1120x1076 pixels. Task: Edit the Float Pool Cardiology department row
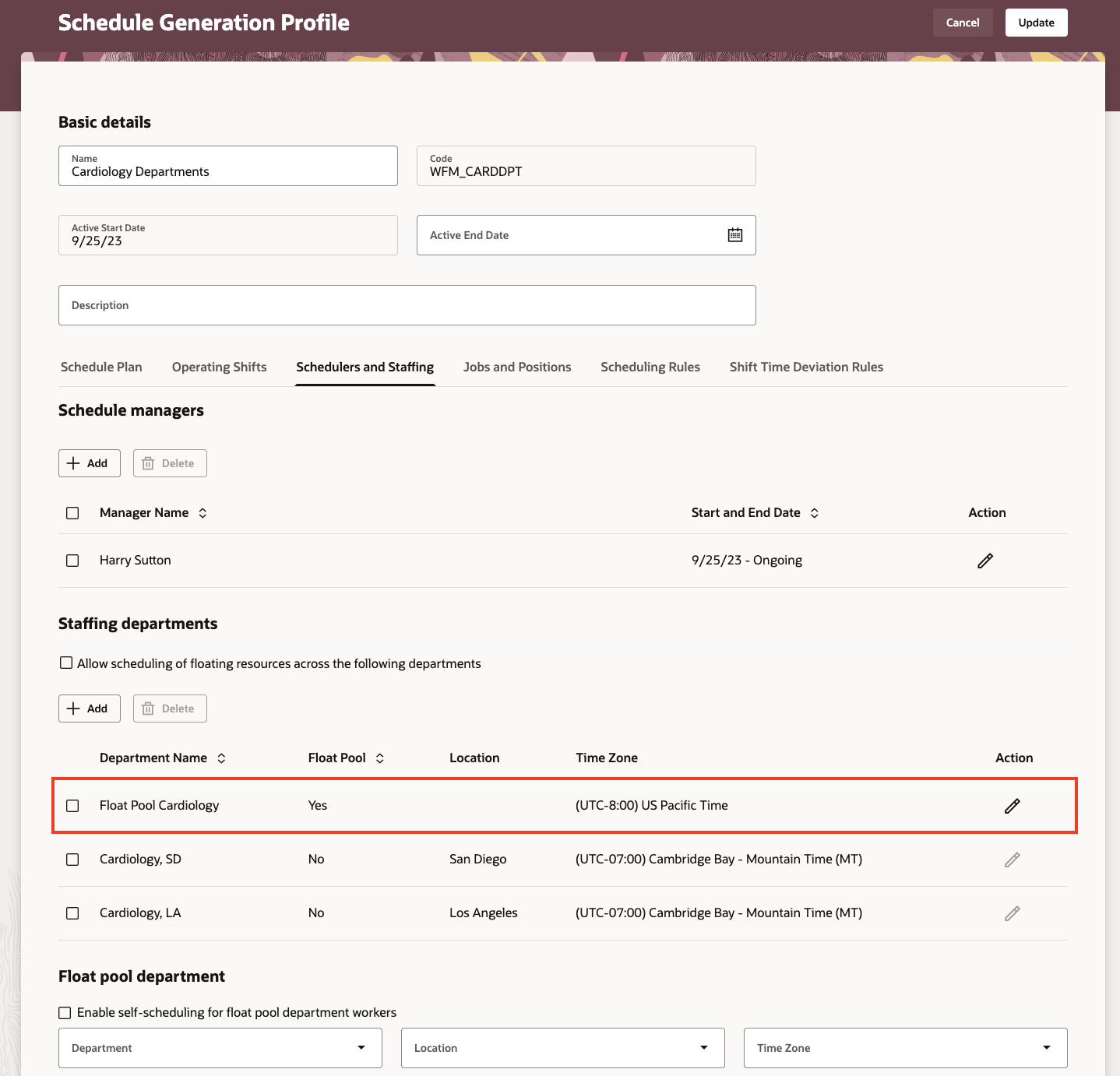(x=1012, y=806)
